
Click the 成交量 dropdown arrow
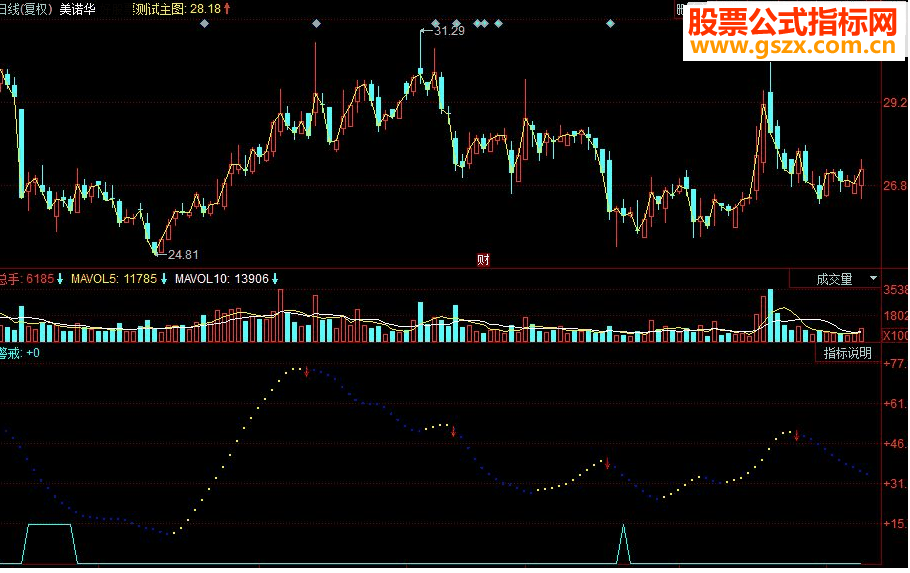click(873, 279)
